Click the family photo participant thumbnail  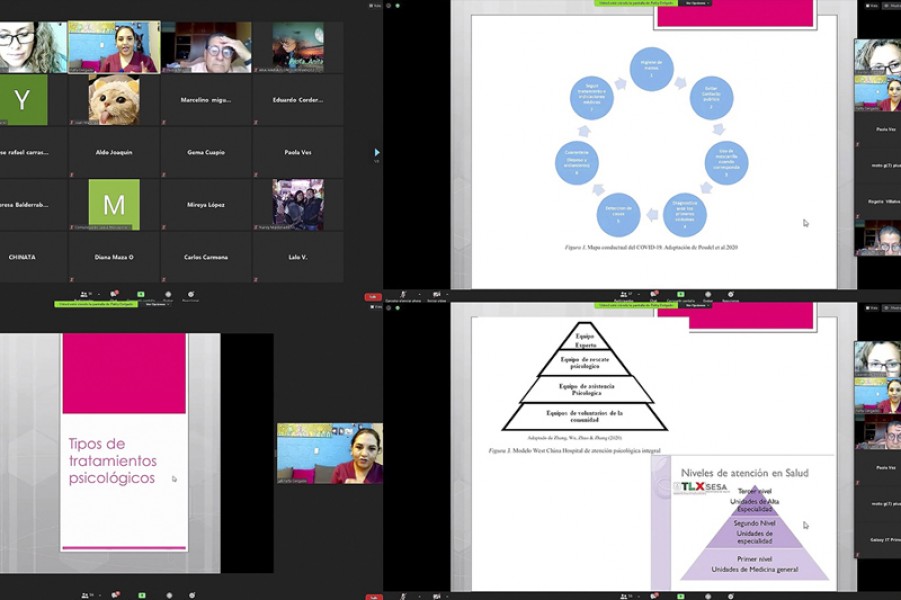(x=298, y=205)
